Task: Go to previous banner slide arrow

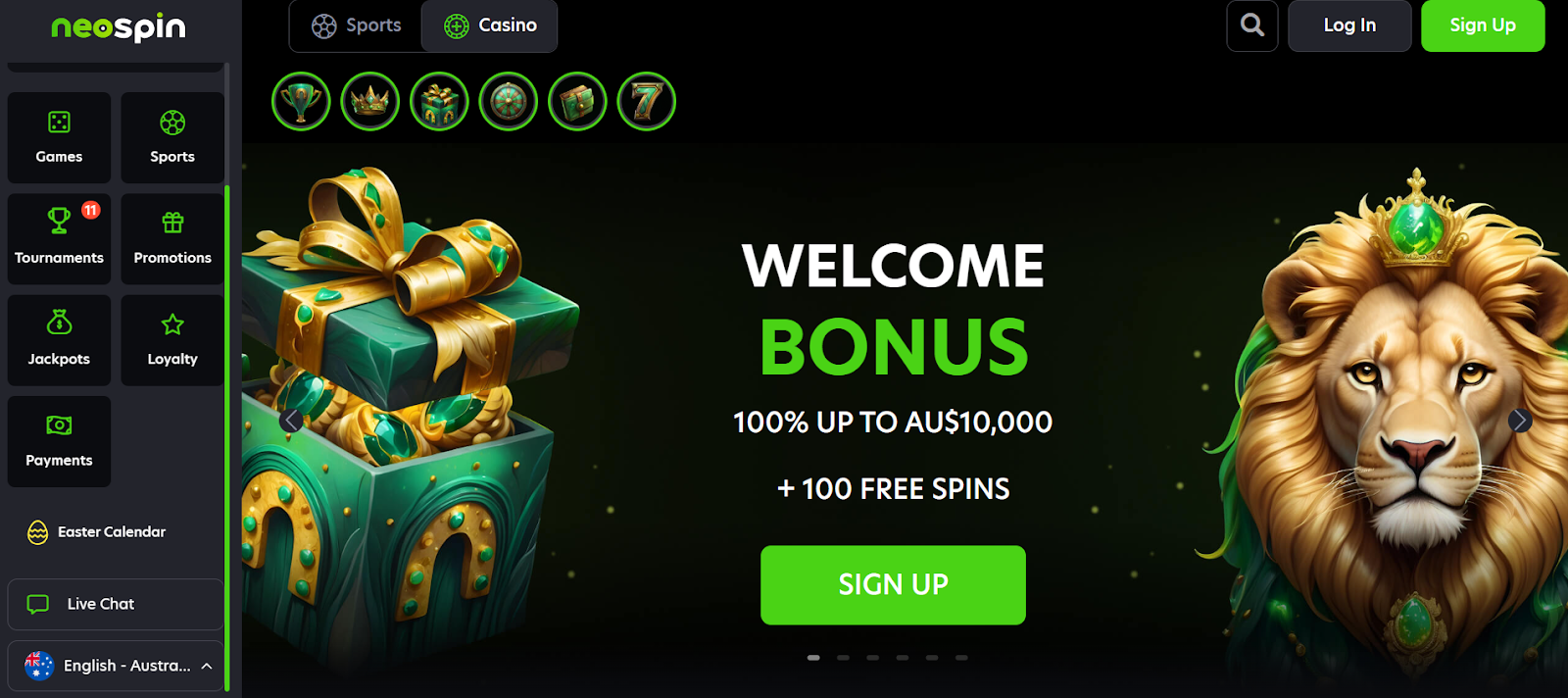Action: point(291,421)
